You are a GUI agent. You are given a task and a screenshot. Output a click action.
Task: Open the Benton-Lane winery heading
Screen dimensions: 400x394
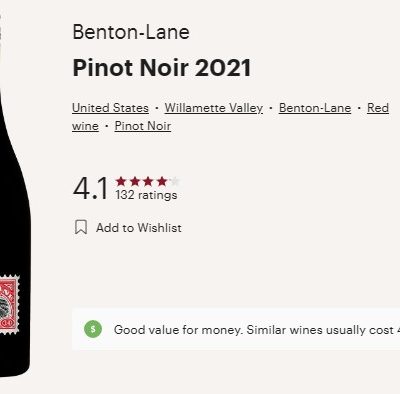[x=131, y=32]
